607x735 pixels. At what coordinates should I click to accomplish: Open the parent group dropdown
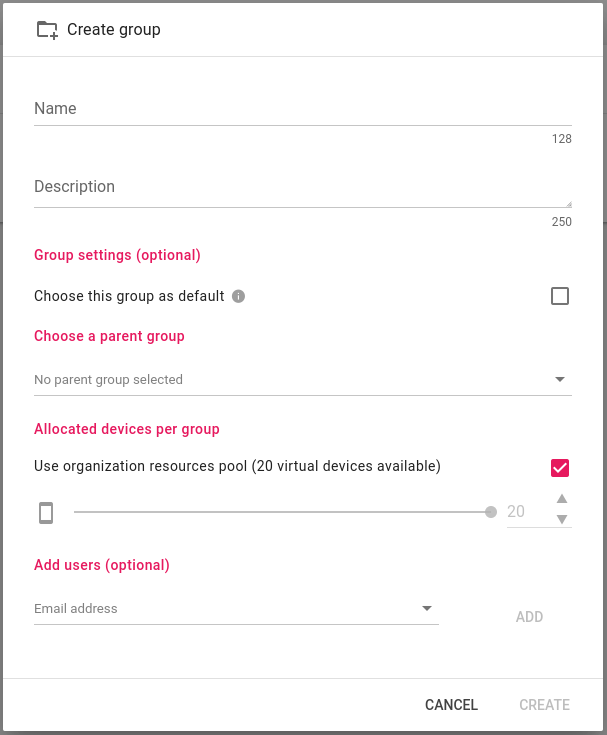303,380
